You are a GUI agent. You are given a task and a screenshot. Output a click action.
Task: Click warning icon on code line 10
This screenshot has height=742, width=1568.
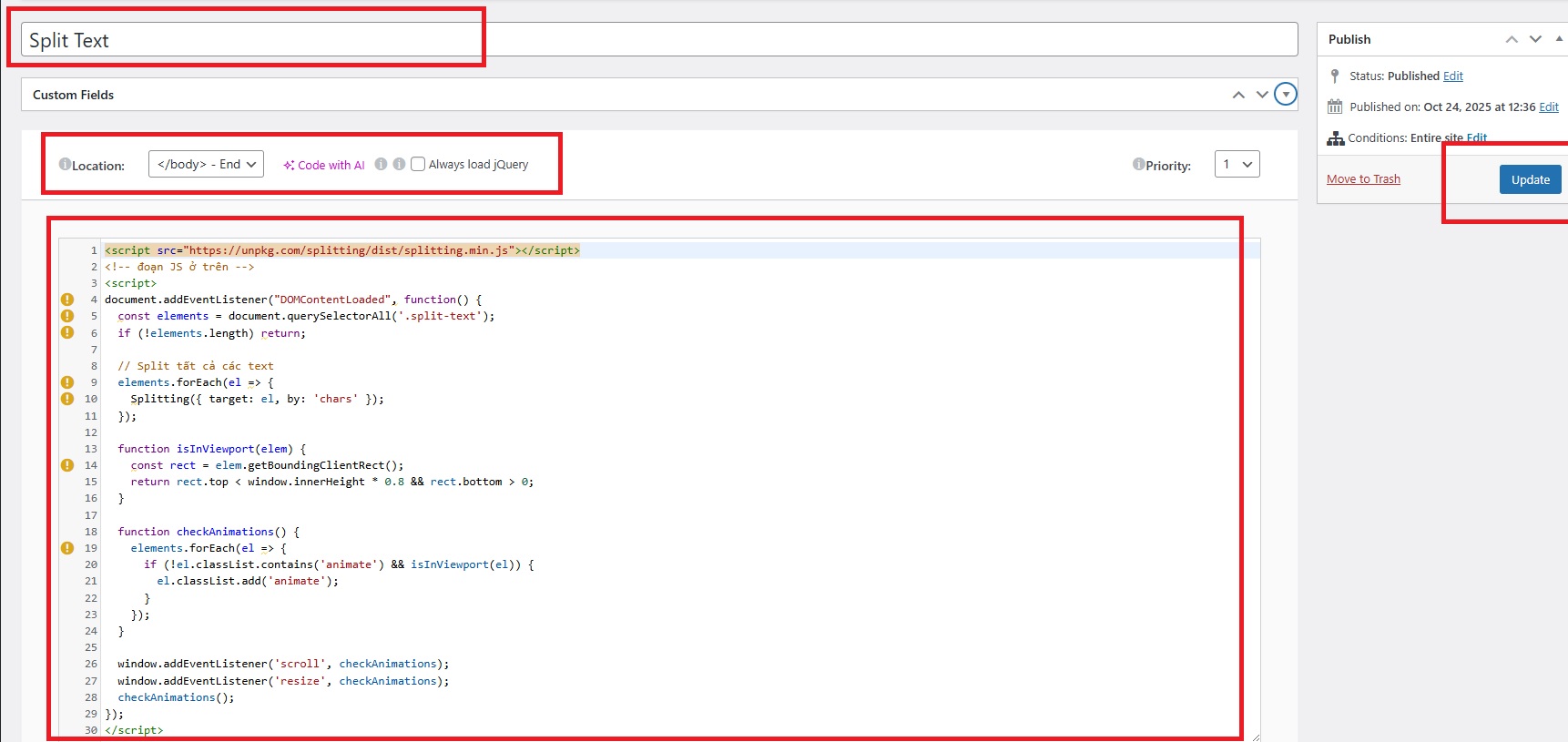click(67, 399)
